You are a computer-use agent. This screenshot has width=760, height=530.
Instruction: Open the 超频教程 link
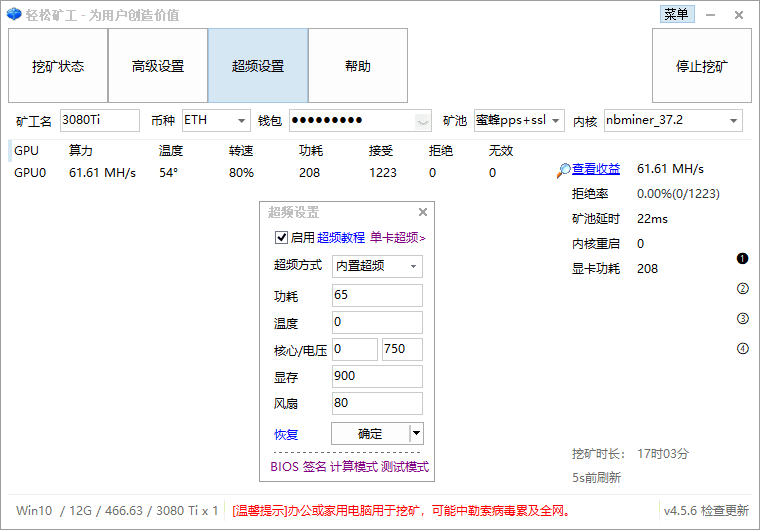(341, 238)
